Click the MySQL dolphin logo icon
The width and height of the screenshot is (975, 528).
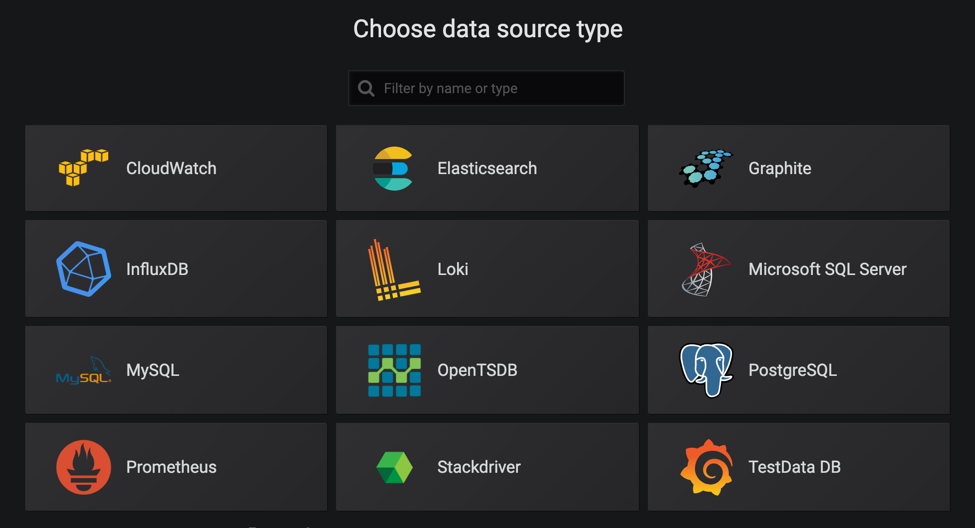point(83,370)
